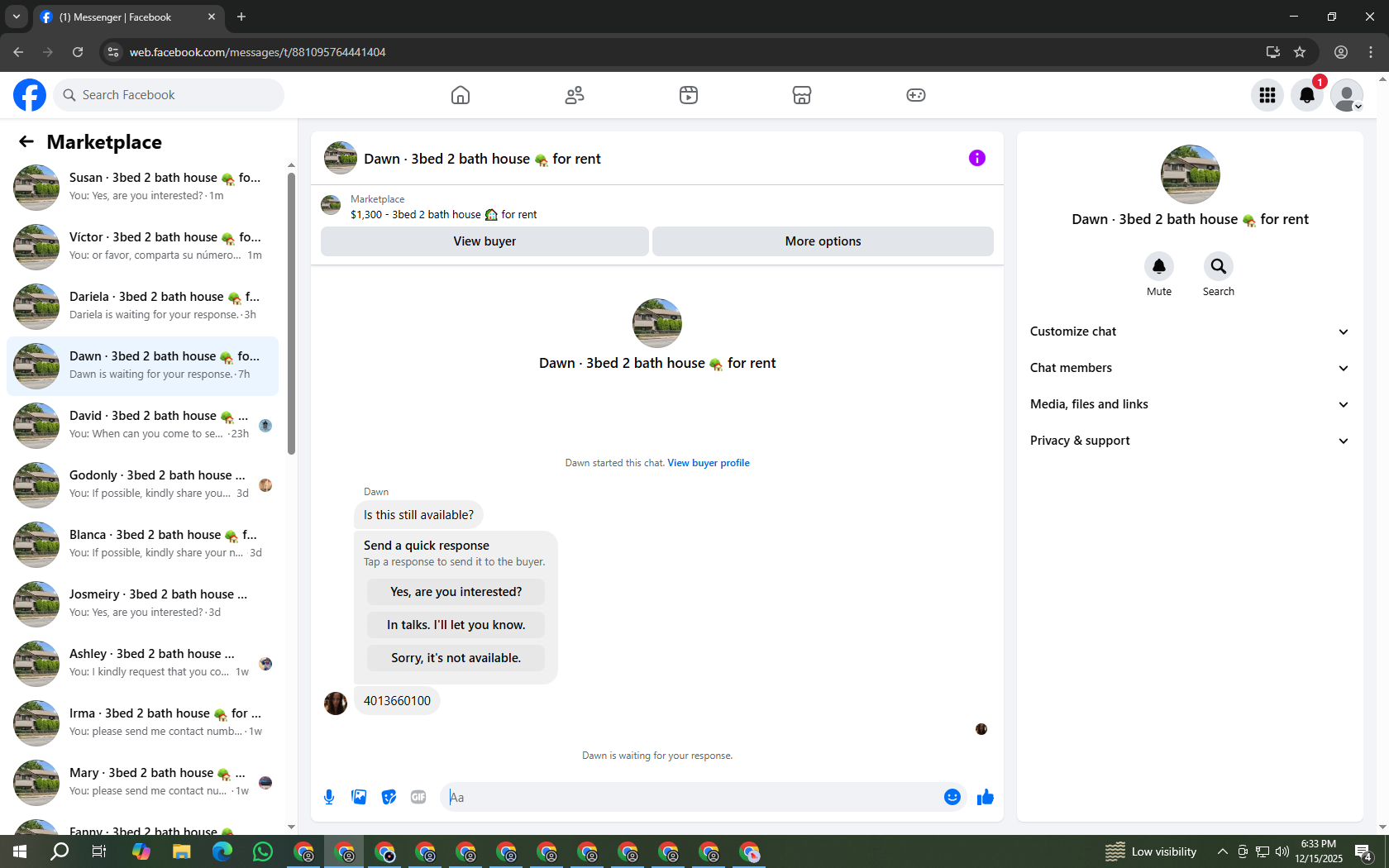The width and height of the screenshot is (1389, 868).
Task: Go to Home feed icon
Action: [461, 95]
